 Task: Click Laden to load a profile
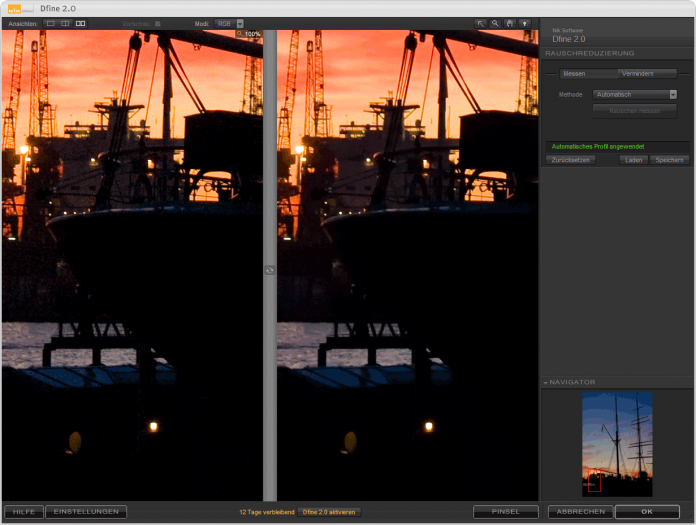click(633, 160)
